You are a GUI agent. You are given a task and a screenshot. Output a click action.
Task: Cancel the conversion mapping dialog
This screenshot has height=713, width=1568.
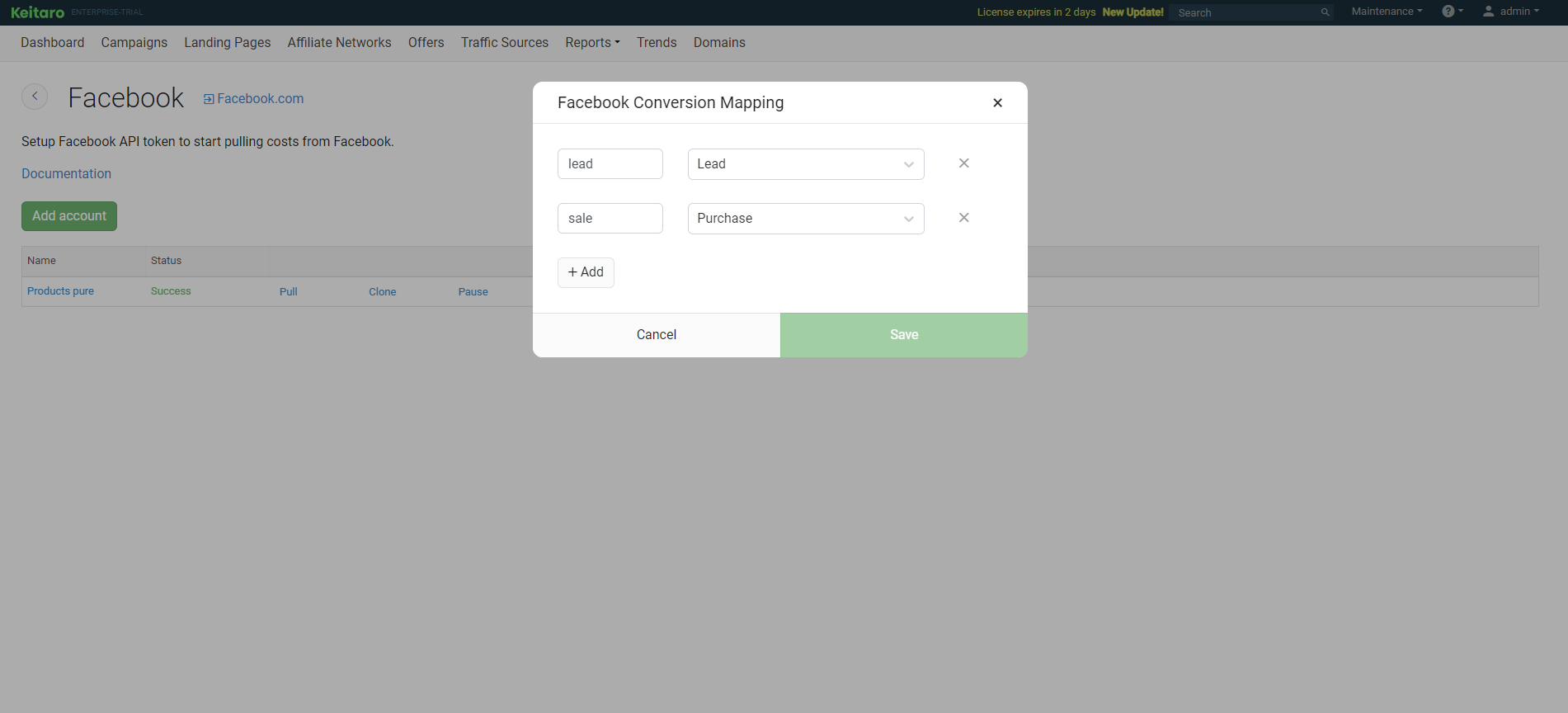(x=657, y=335)
